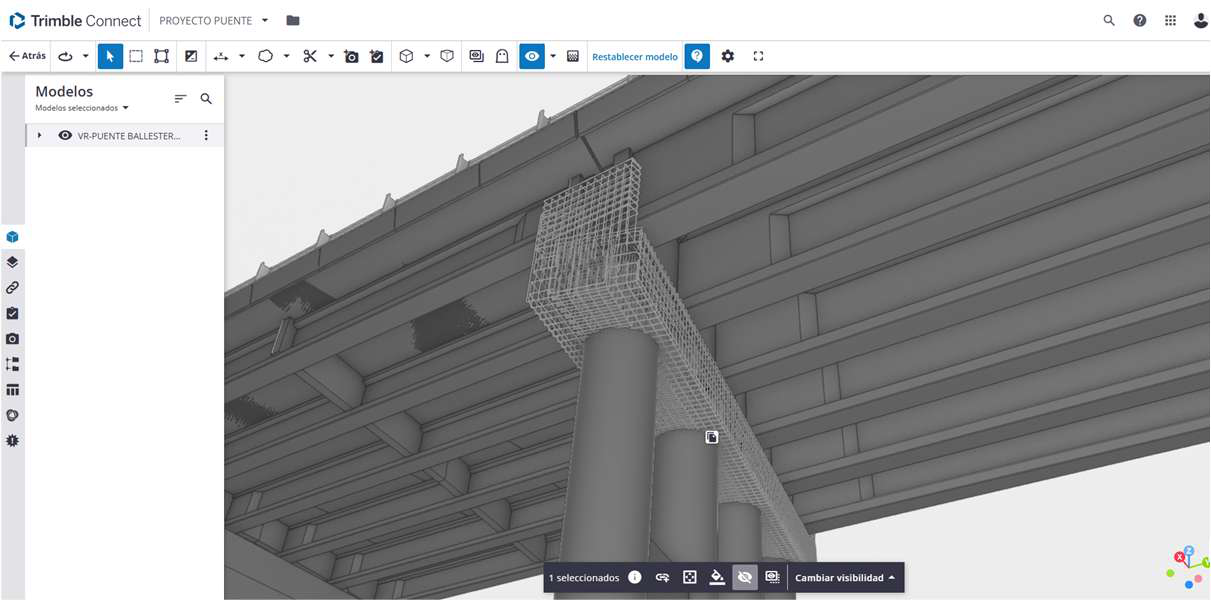Select the arrow selection tool
The width and height of the screenshot is (1211, 601).
tap(110, 56)
